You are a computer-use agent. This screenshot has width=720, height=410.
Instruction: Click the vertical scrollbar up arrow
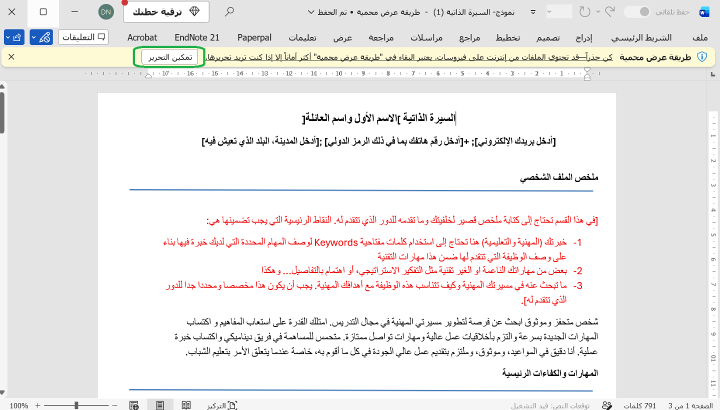(2, 86)
